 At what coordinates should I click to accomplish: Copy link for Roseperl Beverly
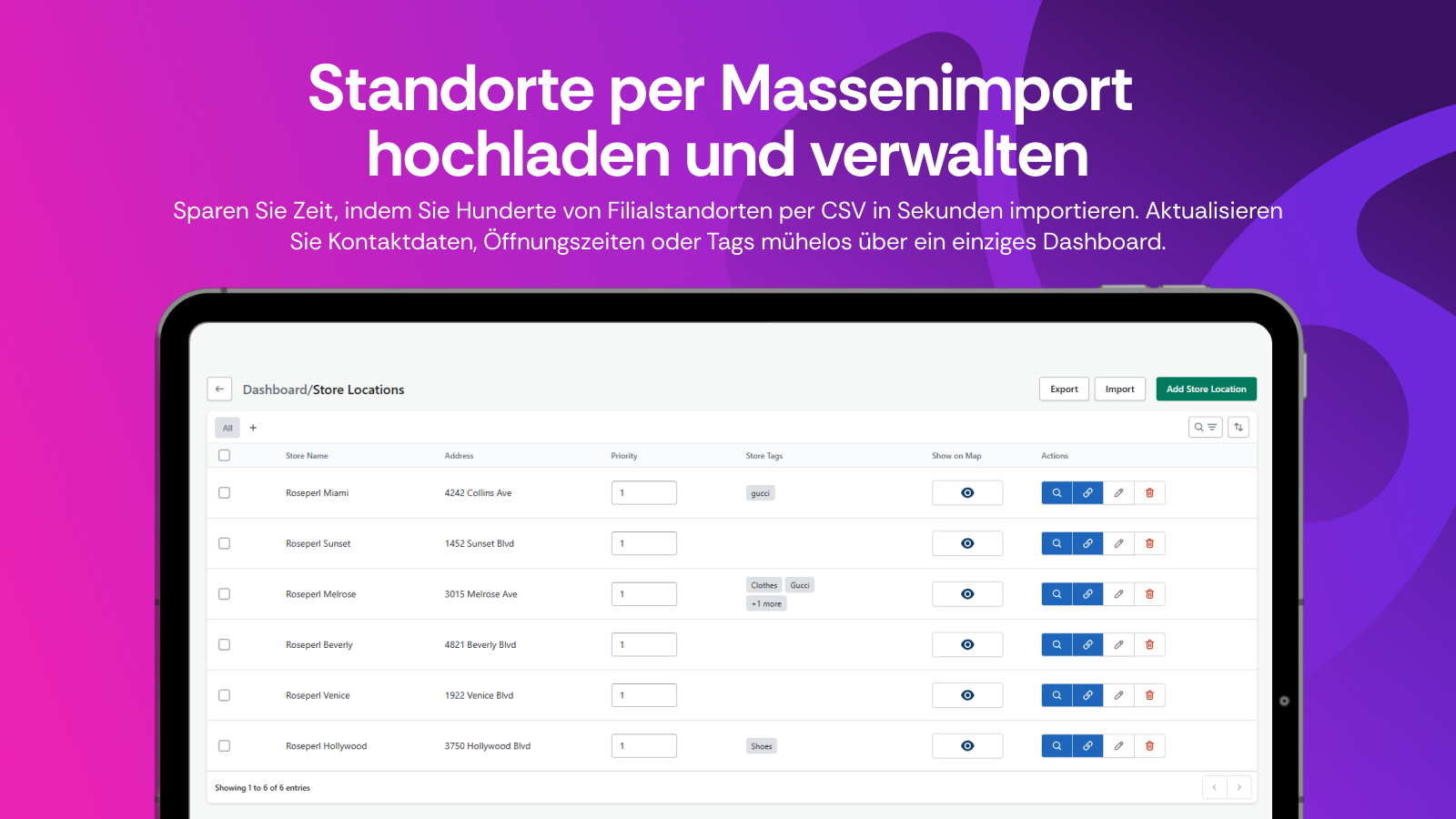(x=1087, y=644)
